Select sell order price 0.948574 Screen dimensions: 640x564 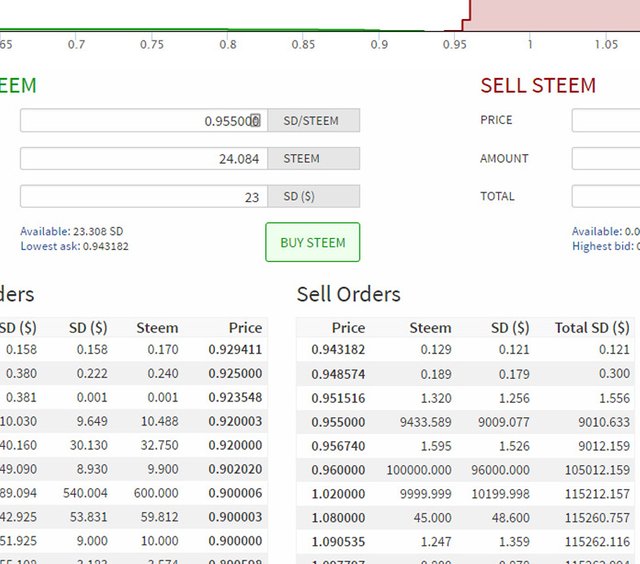point(338,374)
